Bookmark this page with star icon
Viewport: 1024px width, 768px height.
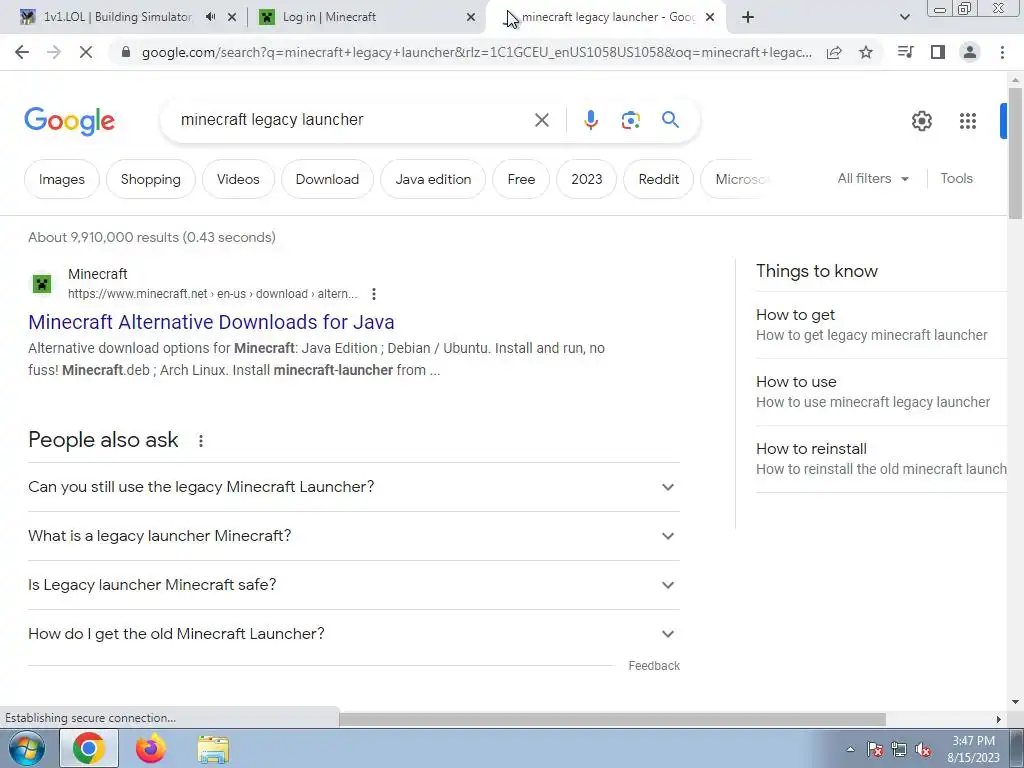coord(866,52)
